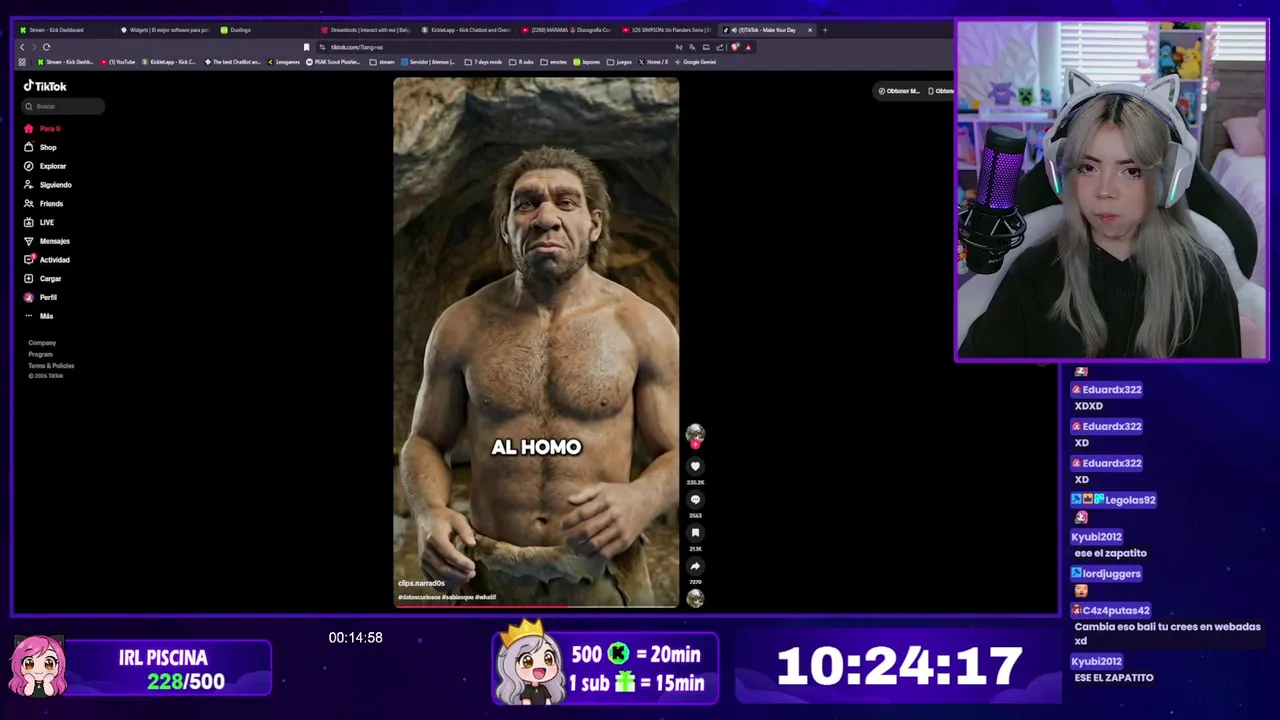Image resolution: width=1280 pixels, height=720 pixels.
Task: Open the Cargar upload page
Action: pyautogui.click(x=43, y=278)
